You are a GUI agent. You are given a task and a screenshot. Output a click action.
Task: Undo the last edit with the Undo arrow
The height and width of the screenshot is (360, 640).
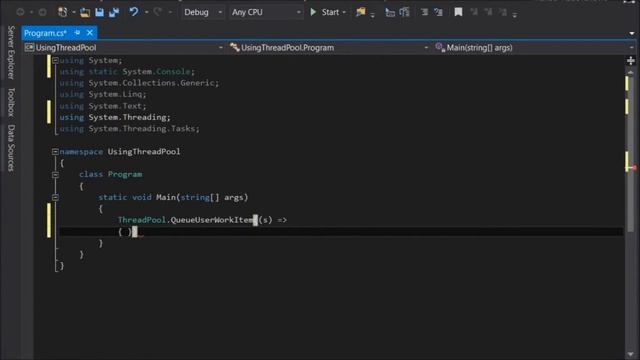click(133, 12)
